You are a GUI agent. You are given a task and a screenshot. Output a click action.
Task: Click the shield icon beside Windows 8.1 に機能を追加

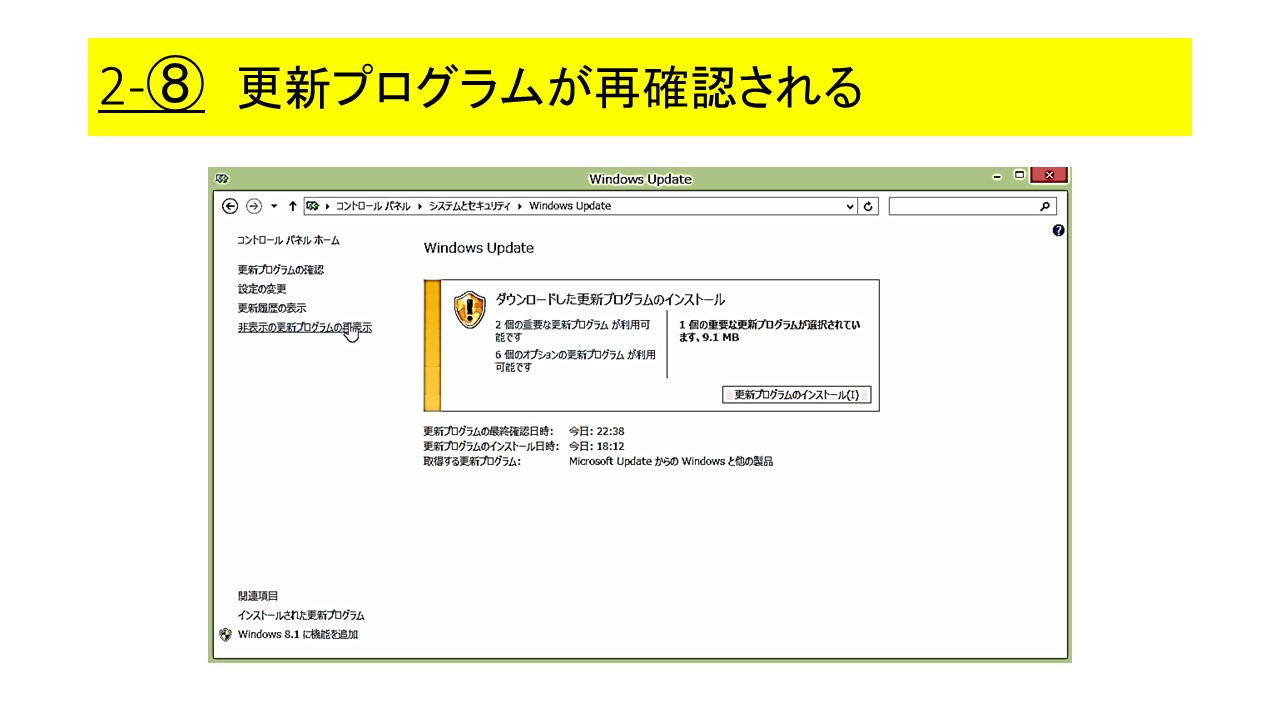coord(225,635)
